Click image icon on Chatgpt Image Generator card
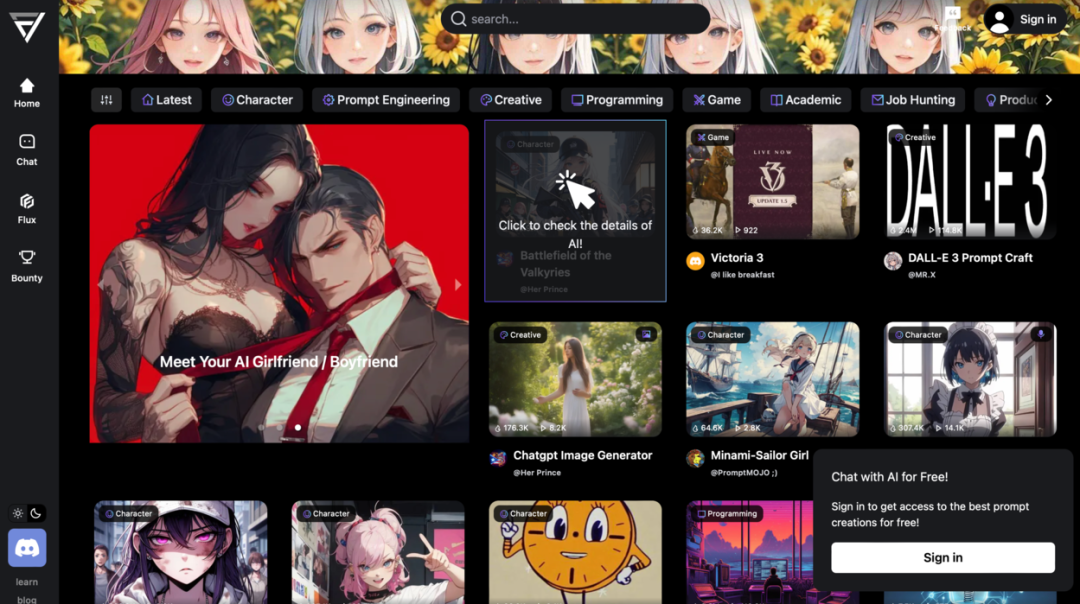Viewport: 1080px width, 604px height. click(x=646, y=334)
